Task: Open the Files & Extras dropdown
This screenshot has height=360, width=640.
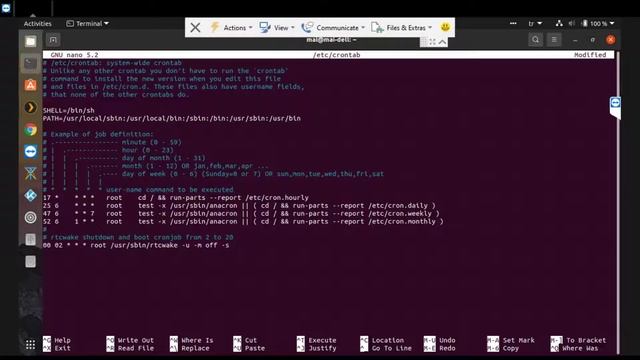Action: (401, 28)
